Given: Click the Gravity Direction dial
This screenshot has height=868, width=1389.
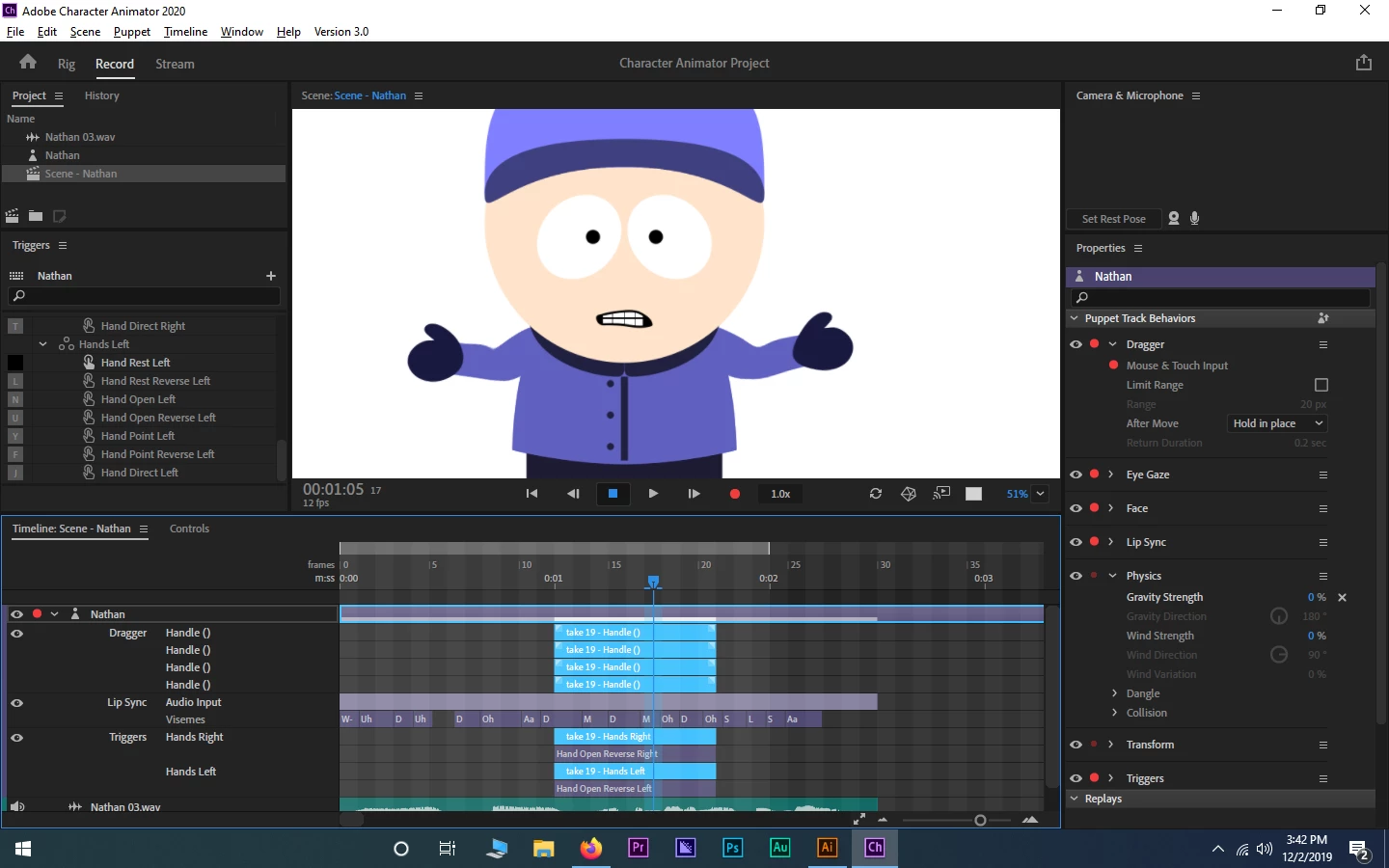Looking at the screenshot, I should (x=1279, y=616).
